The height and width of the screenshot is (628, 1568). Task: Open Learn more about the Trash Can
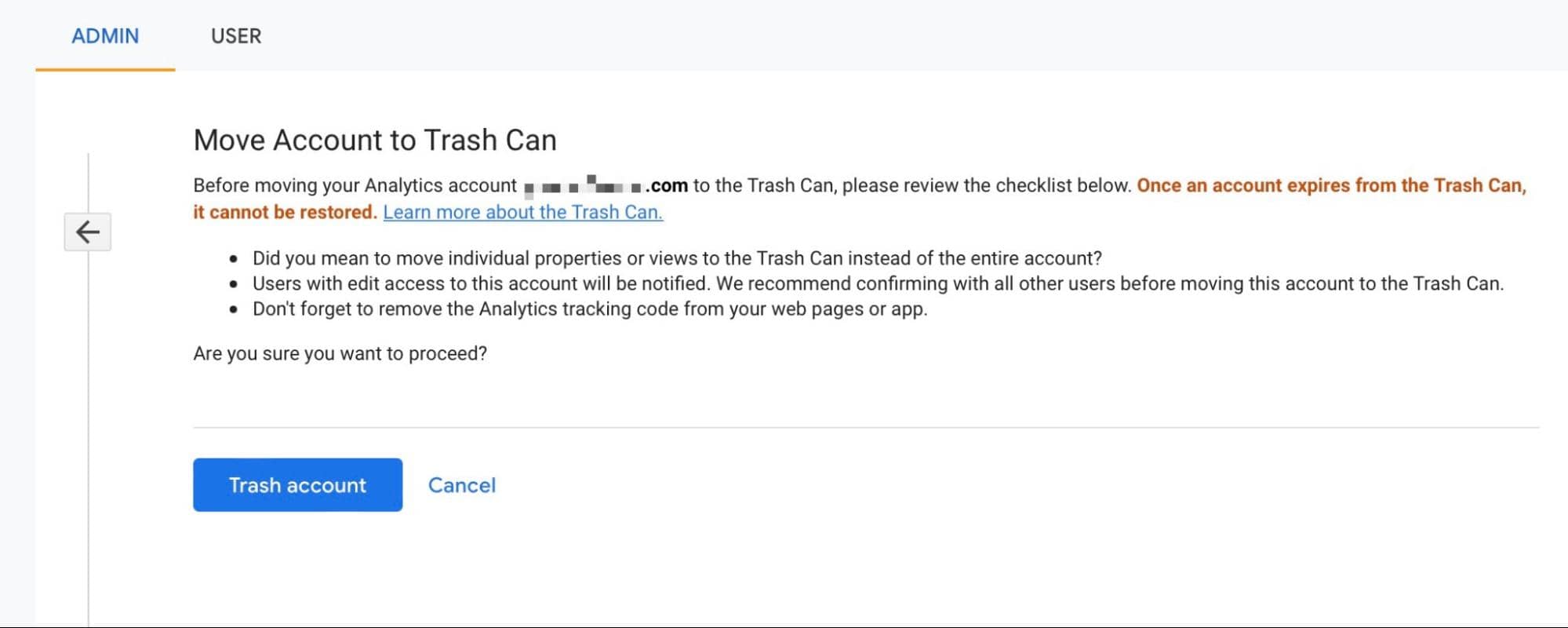tap(522, 211)
